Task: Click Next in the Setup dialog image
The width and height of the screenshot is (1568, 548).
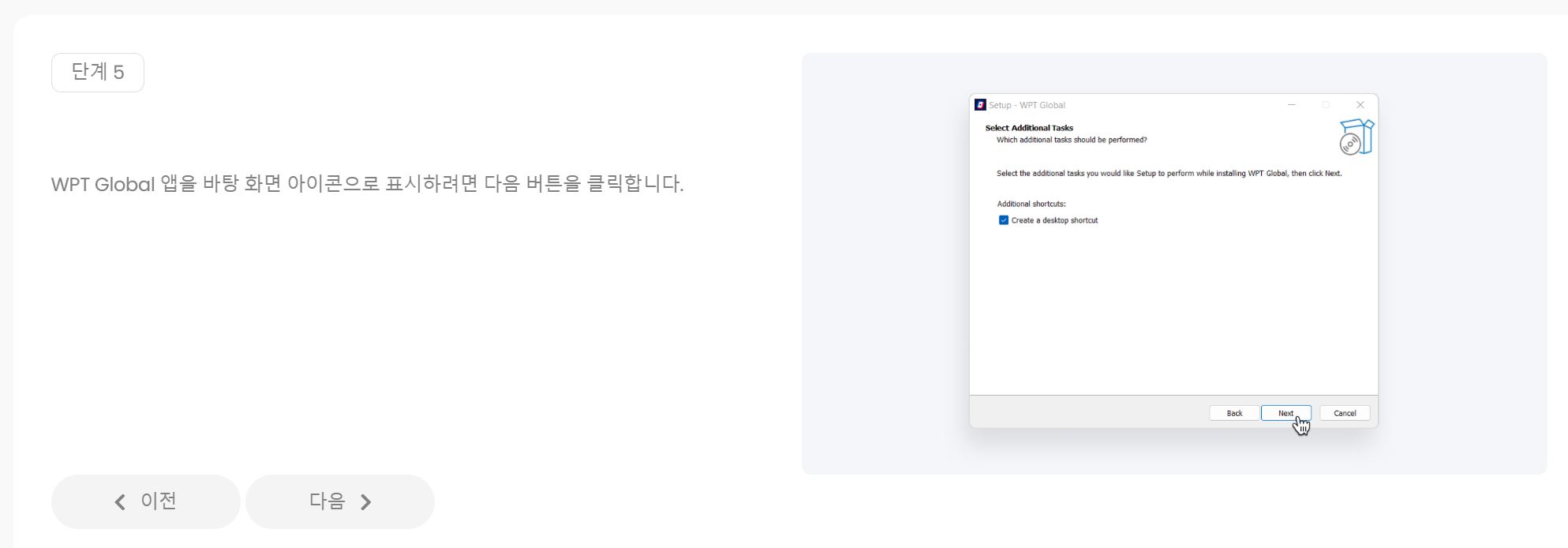Action: pos(1285,413)
